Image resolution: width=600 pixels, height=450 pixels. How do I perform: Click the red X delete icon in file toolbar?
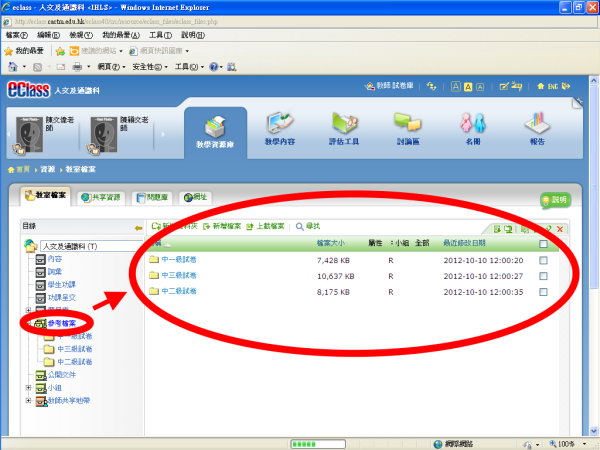click(x=560, y=229)
